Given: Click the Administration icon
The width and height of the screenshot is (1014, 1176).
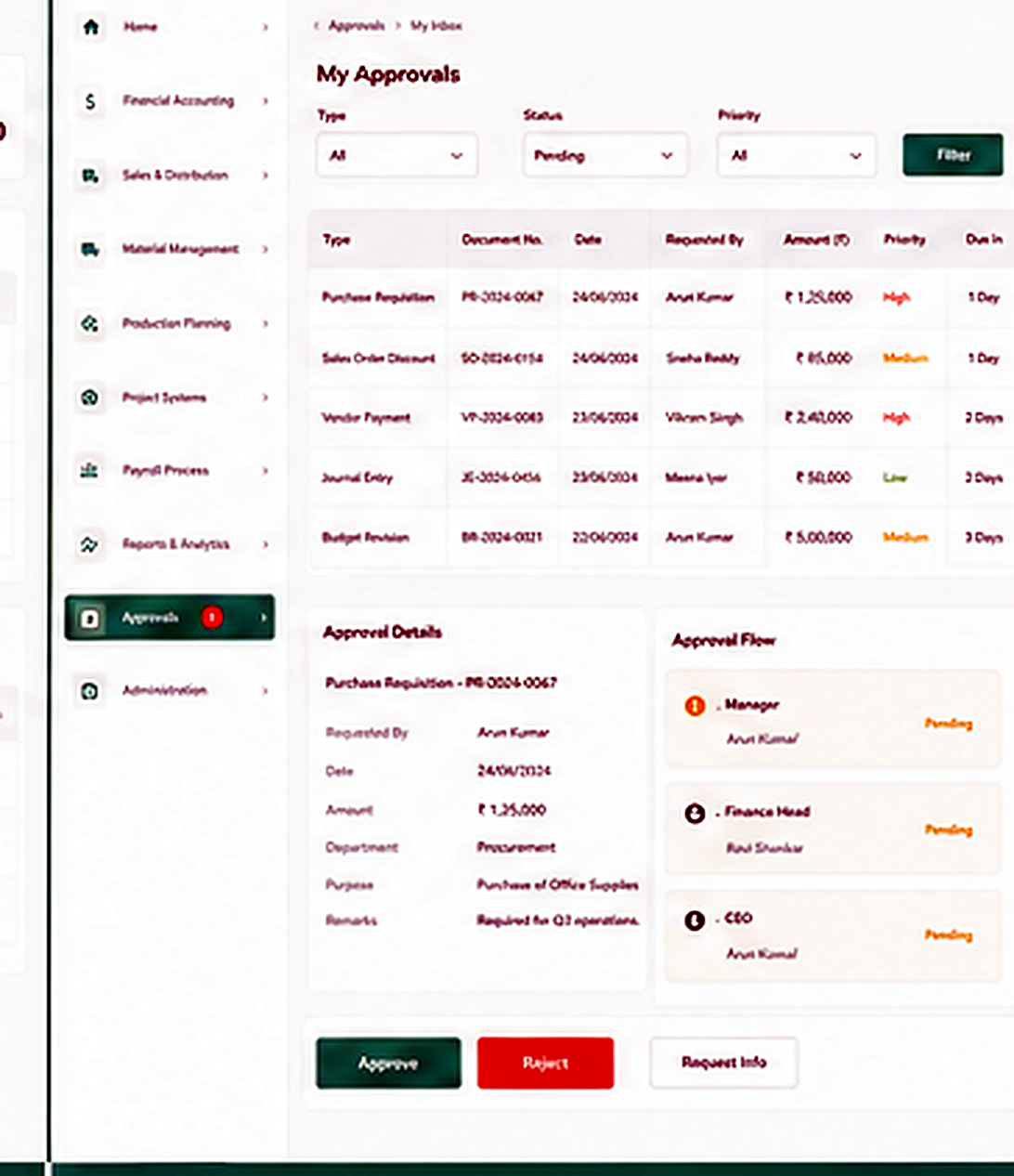Looking at the screenshot, I should pos(90,691).
